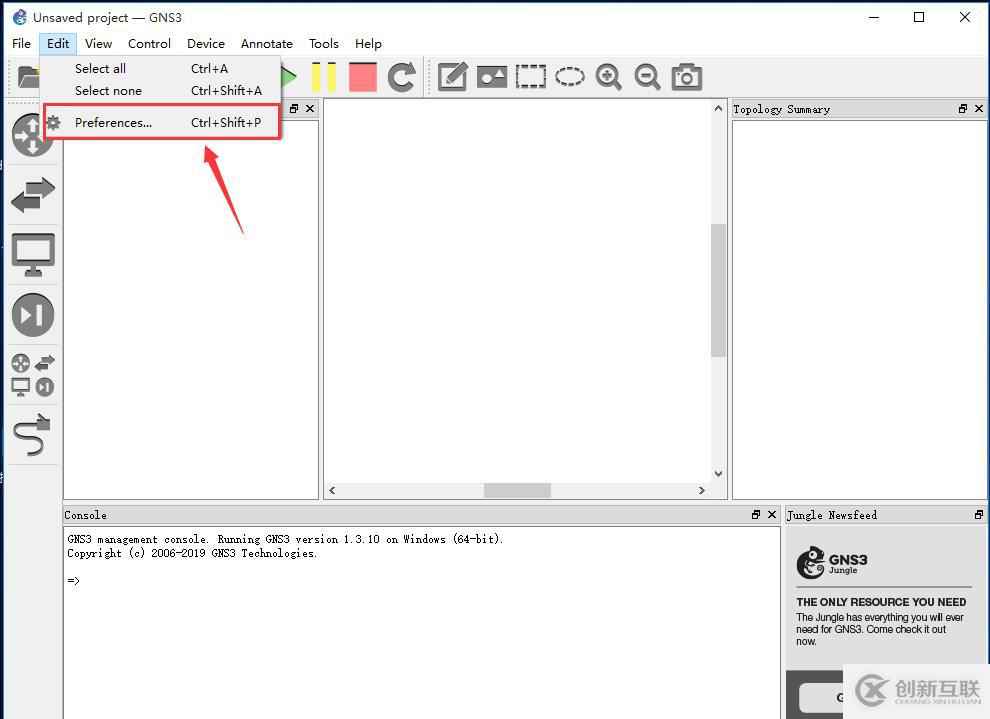
Task: Open the Help menu
Action: coord(368,44)
